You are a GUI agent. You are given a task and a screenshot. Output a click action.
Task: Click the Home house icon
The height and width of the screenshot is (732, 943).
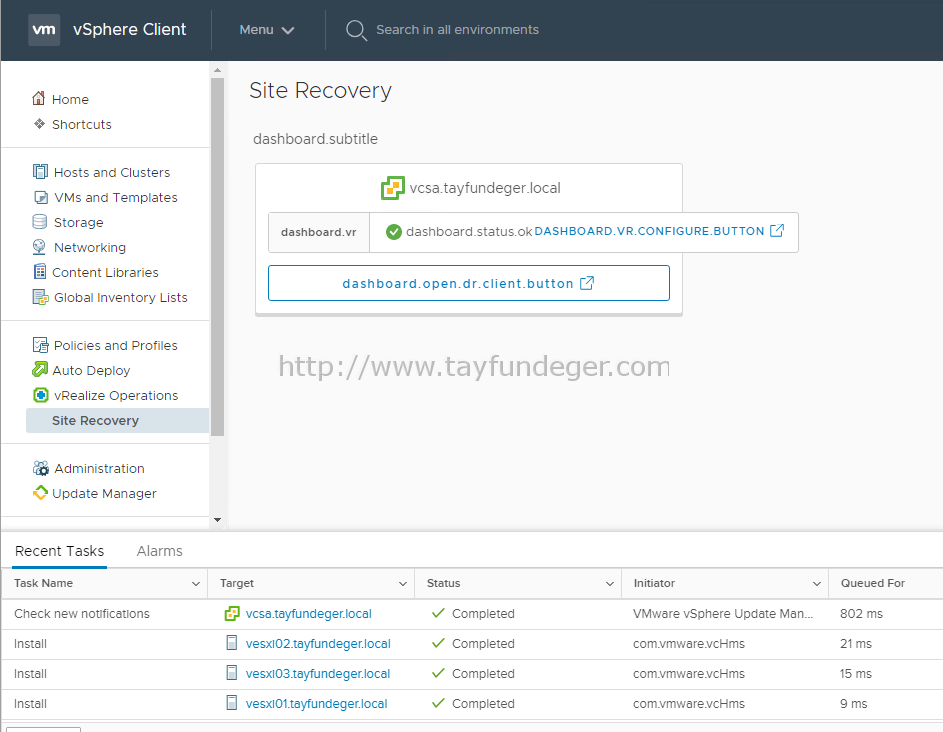pyautogui.click(x=38, y=98)
